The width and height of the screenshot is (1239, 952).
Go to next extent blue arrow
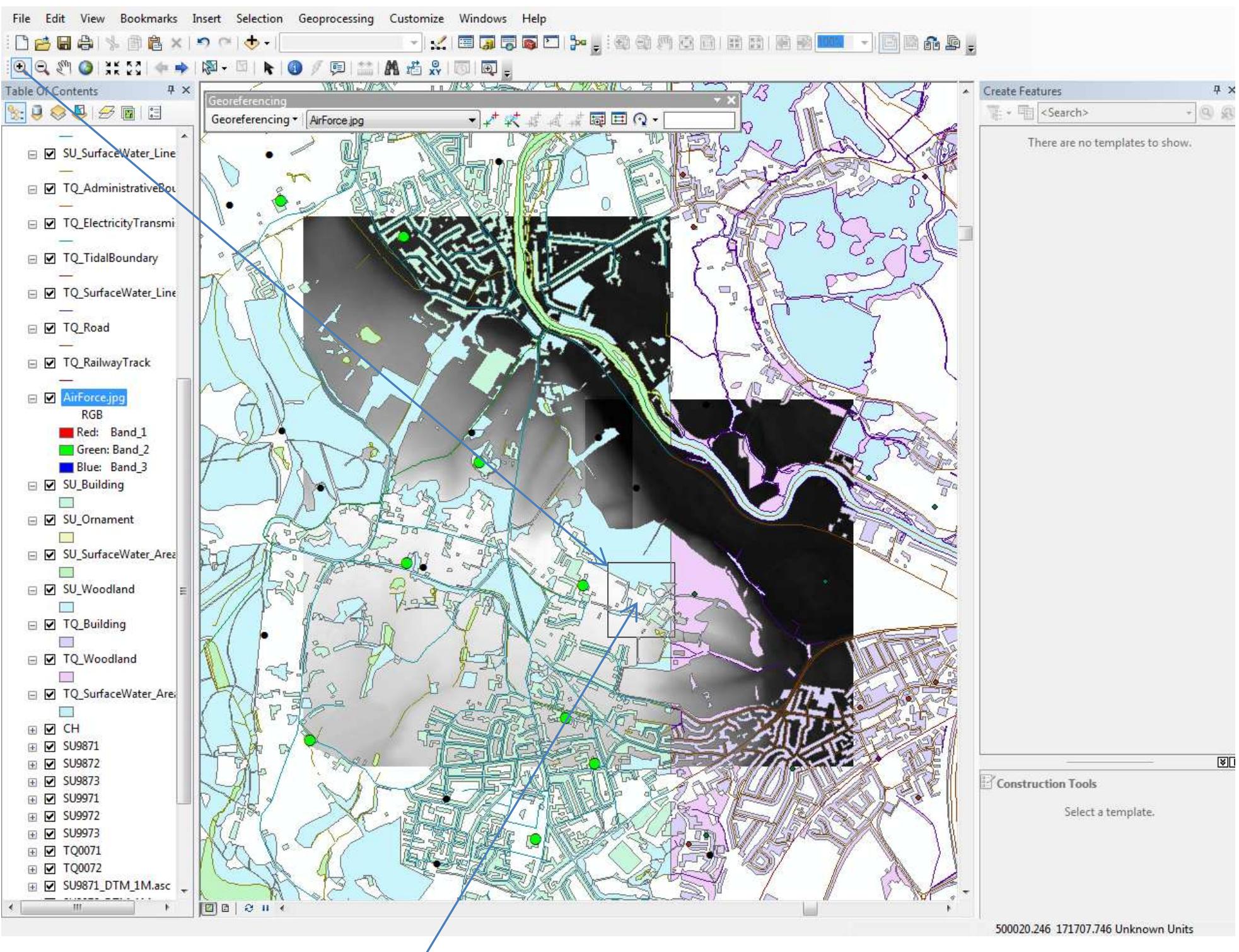tap(181, 67)
